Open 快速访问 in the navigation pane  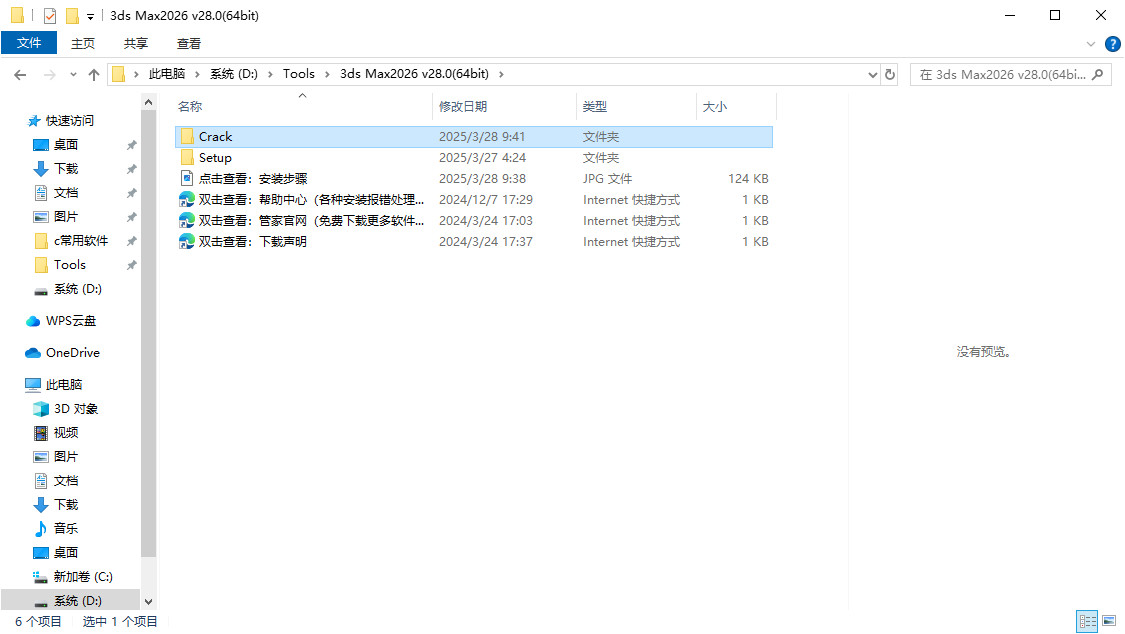[70, 120]
